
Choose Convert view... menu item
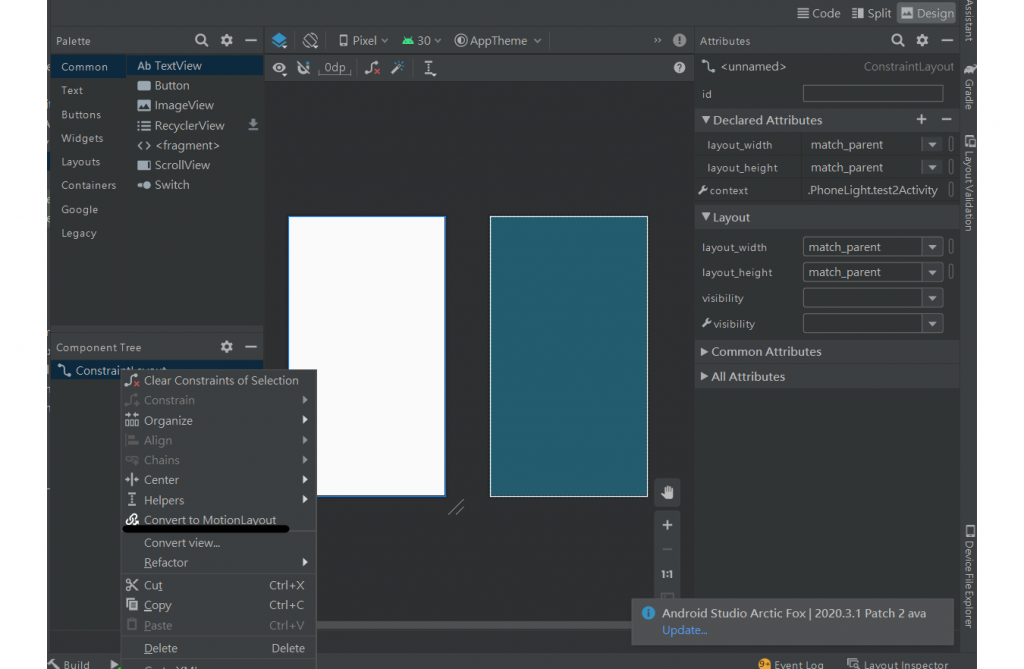point(219,543)
